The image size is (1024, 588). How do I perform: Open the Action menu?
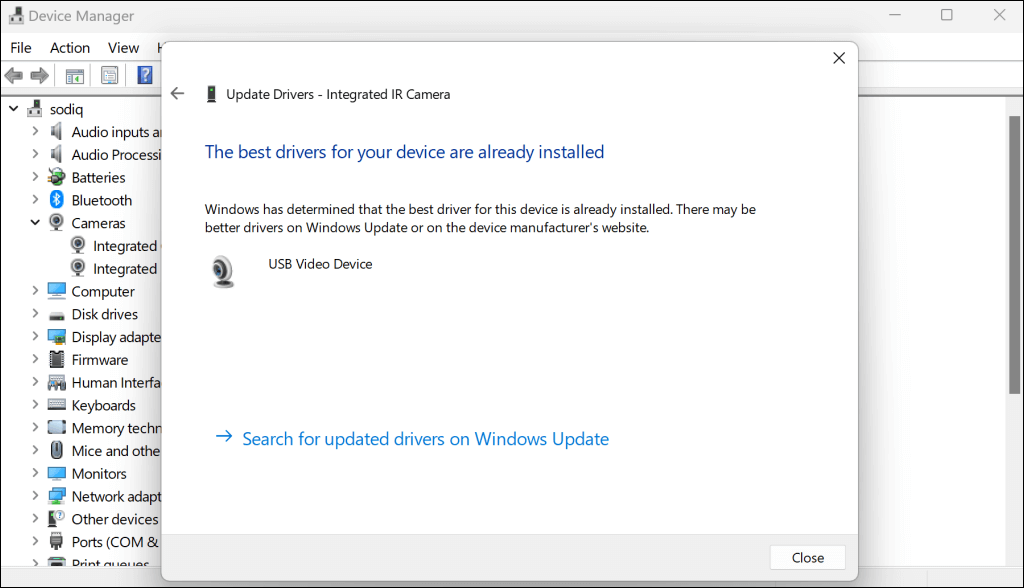click(70, 48)
